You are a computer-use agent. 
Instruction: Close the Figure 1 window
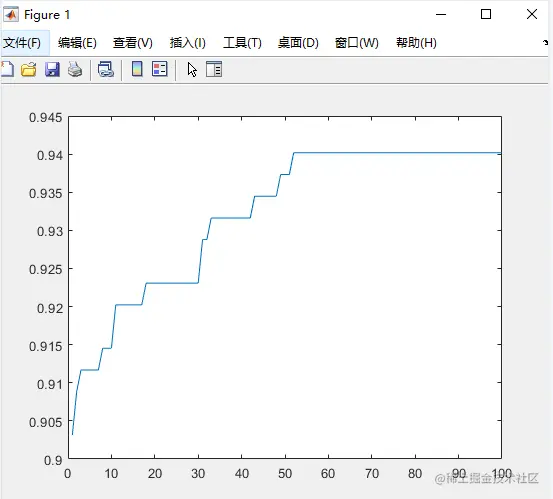(x=532, y=14)
